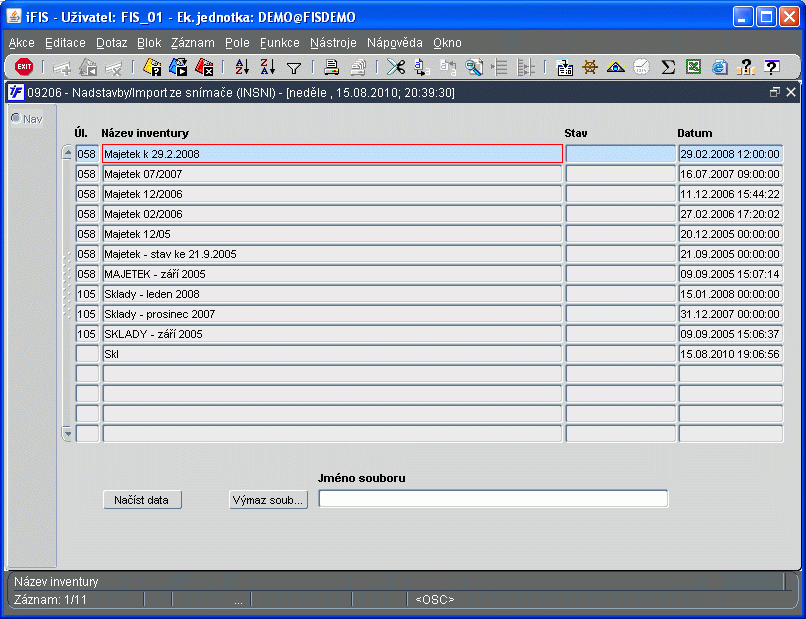The width and height of the screenshot is (806, 619).
Task: Click the magnifier document search icon
Action: [473, 67]
